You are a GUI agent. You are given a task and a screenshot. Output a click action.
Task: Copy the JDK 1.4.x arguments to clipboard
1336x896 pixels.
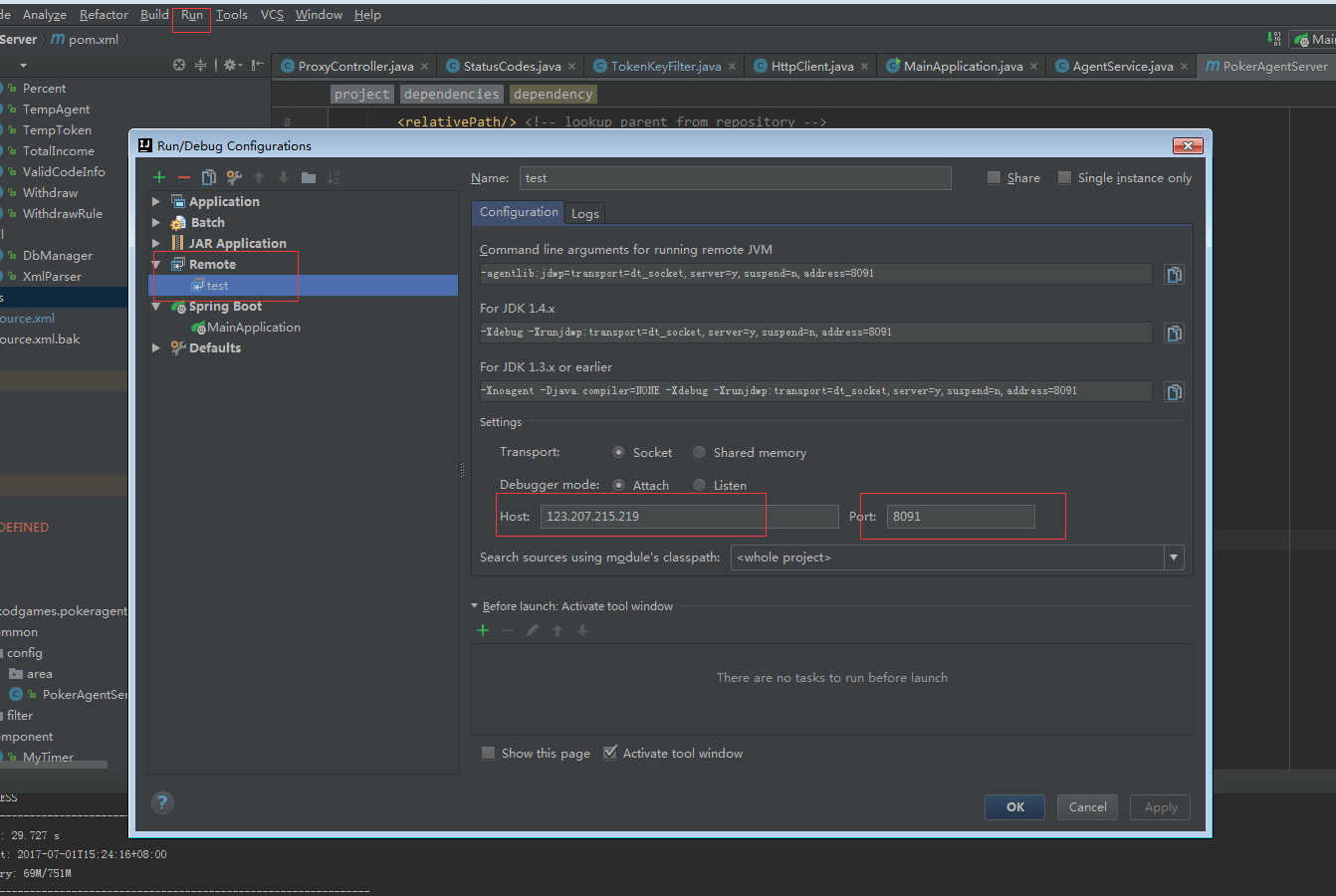[1175, 333]
